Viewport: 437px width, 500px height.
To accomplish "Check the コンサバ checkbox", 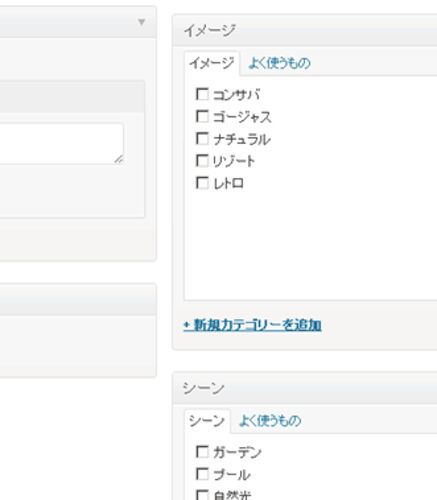I will pos(202,94).
